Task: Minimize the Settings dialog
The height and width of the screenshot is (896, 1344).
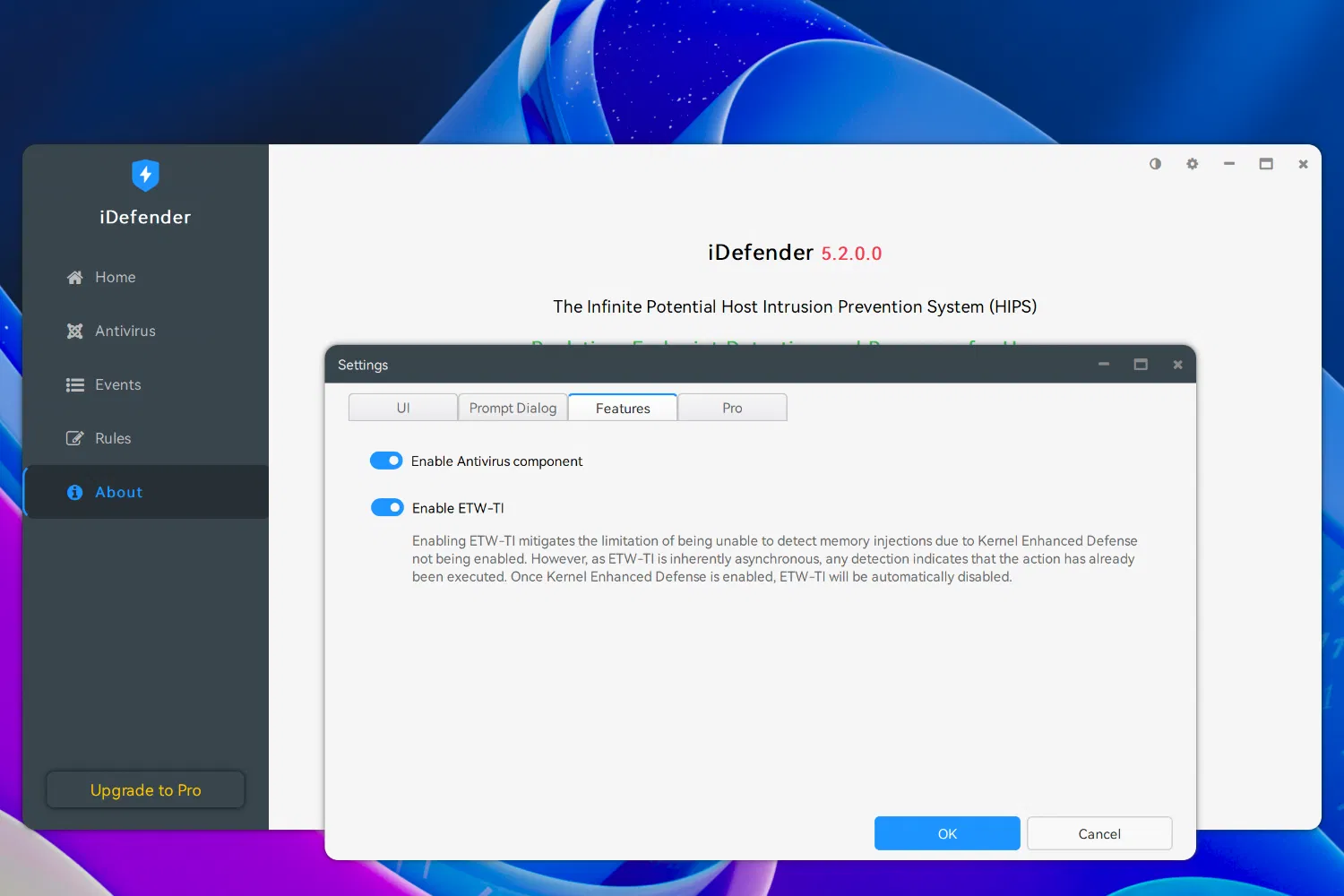Action: coord(1104,365)
